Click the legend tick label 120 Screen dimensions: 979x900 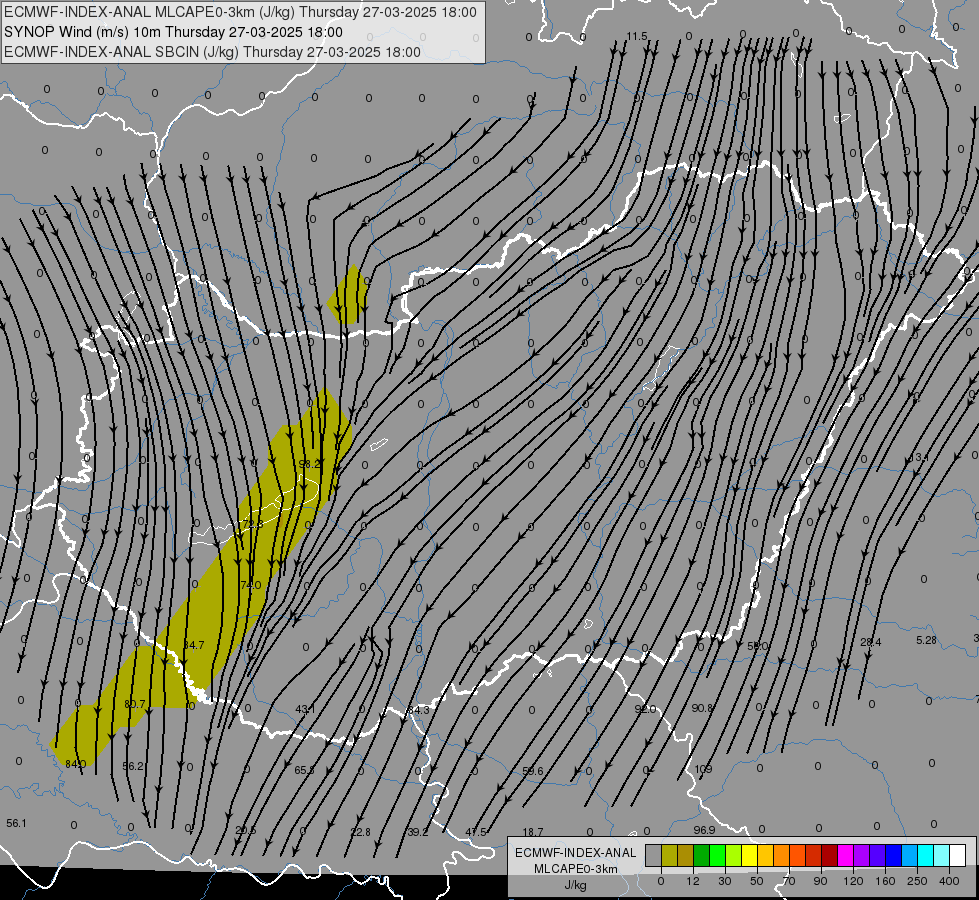click(x=854, y=881)
